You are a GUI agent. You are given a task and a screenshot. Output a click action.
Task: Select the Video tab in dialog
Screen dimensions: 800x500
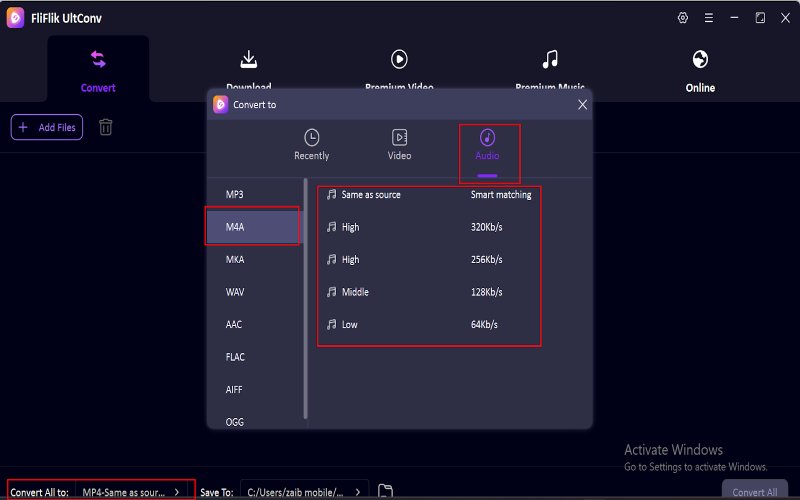tap(399, 145)
